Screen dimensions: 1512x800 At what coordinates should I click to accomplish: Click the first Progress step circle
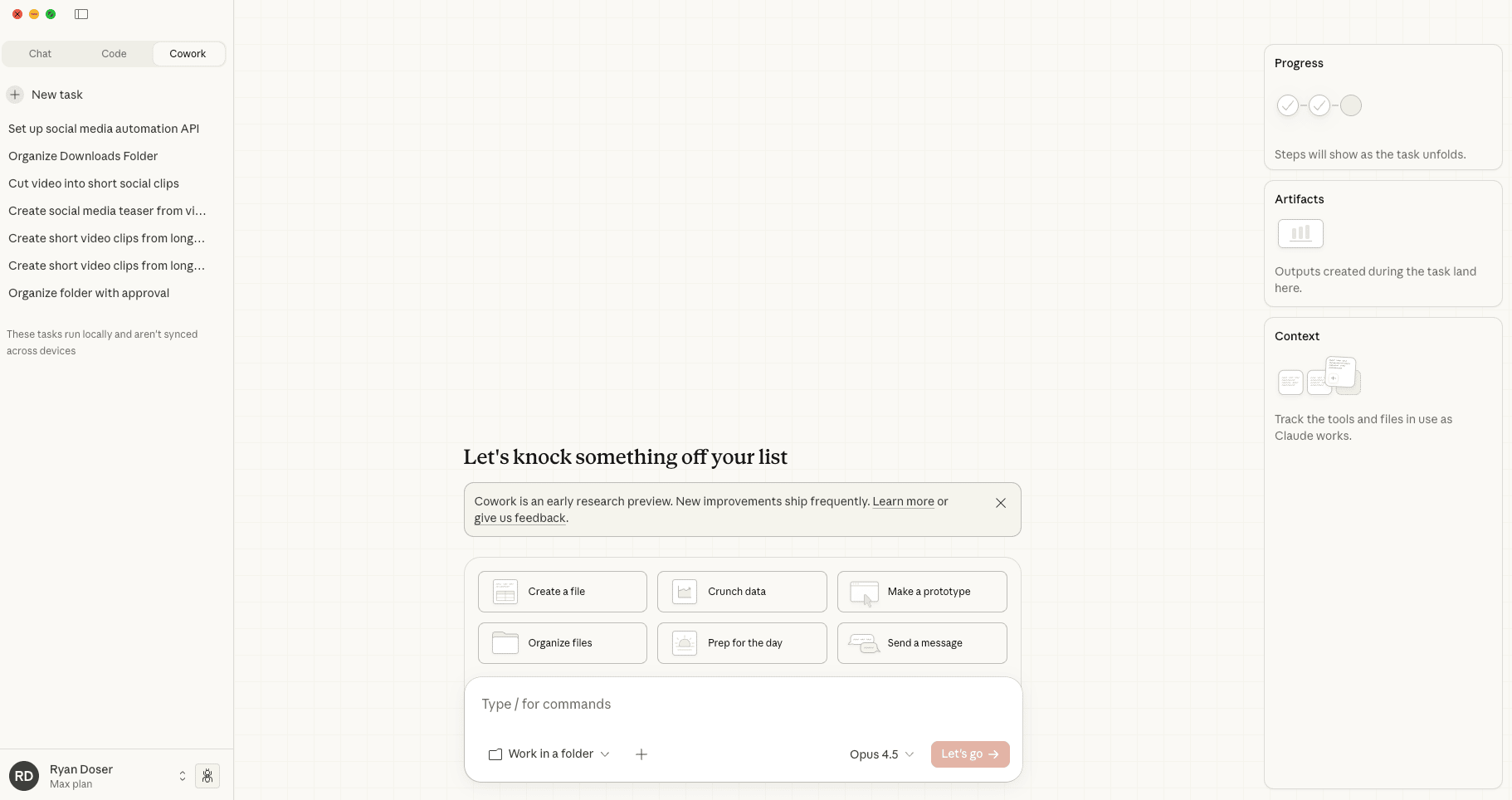(x=1288, y=105)
